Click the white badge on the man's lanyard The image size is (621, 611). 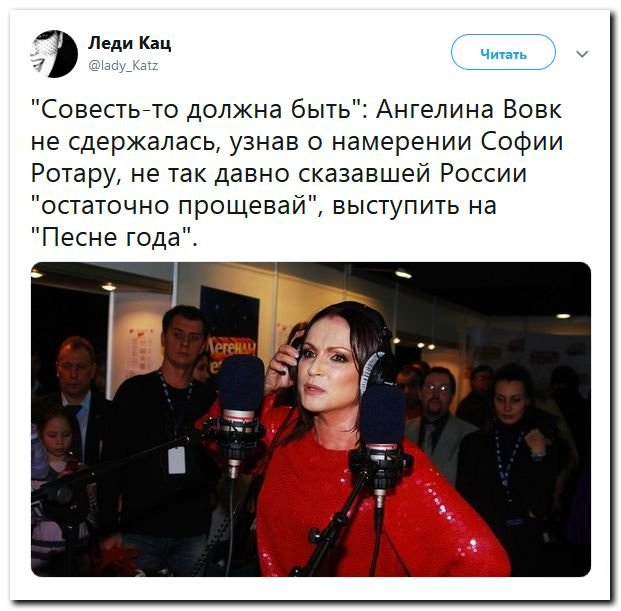[176, 460]
